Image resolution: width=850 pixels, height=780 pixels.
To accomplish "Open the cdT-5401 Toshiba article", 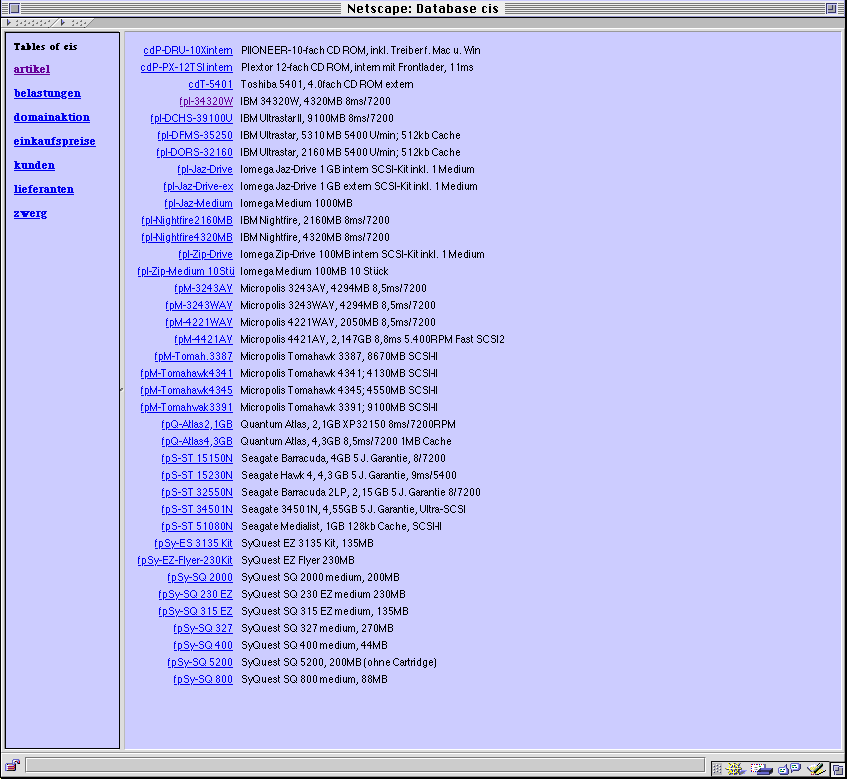I will (210, 84).
